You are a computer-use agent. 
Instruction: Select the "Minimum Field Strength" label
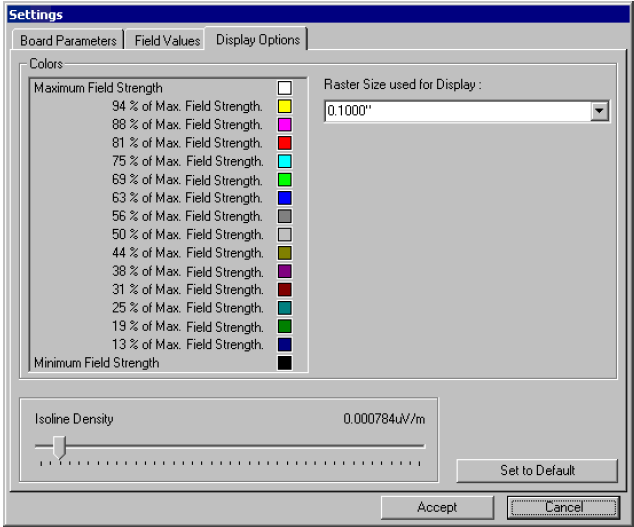tap(97, 363)
